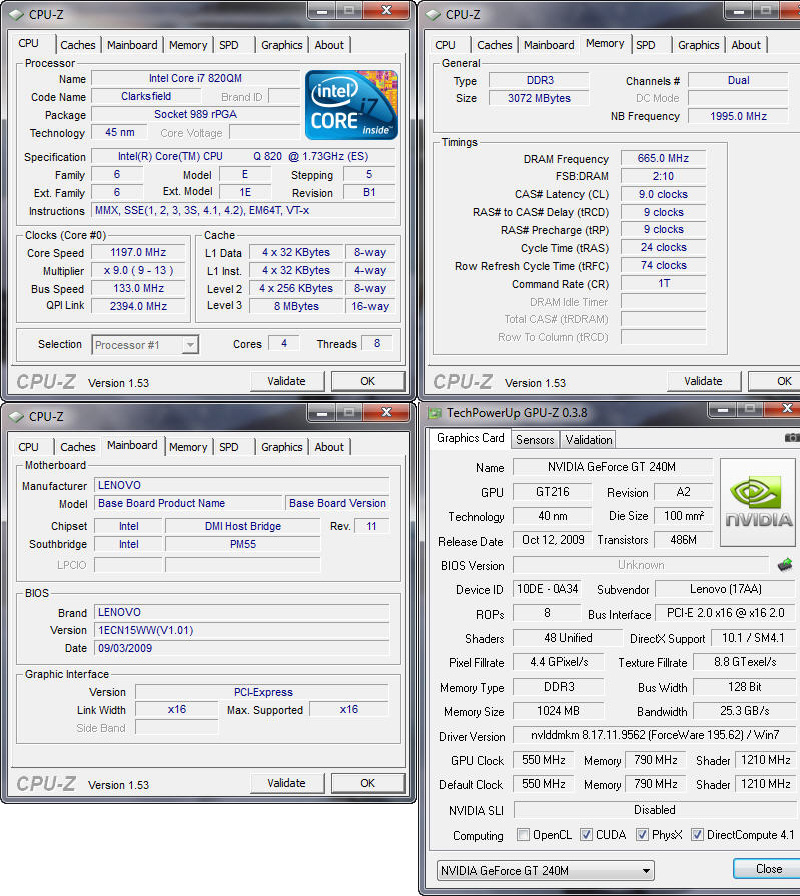800x896 pixels.
Task: Close the CPU-Z window showing the Mainboard tab
Action: point(386,412)
